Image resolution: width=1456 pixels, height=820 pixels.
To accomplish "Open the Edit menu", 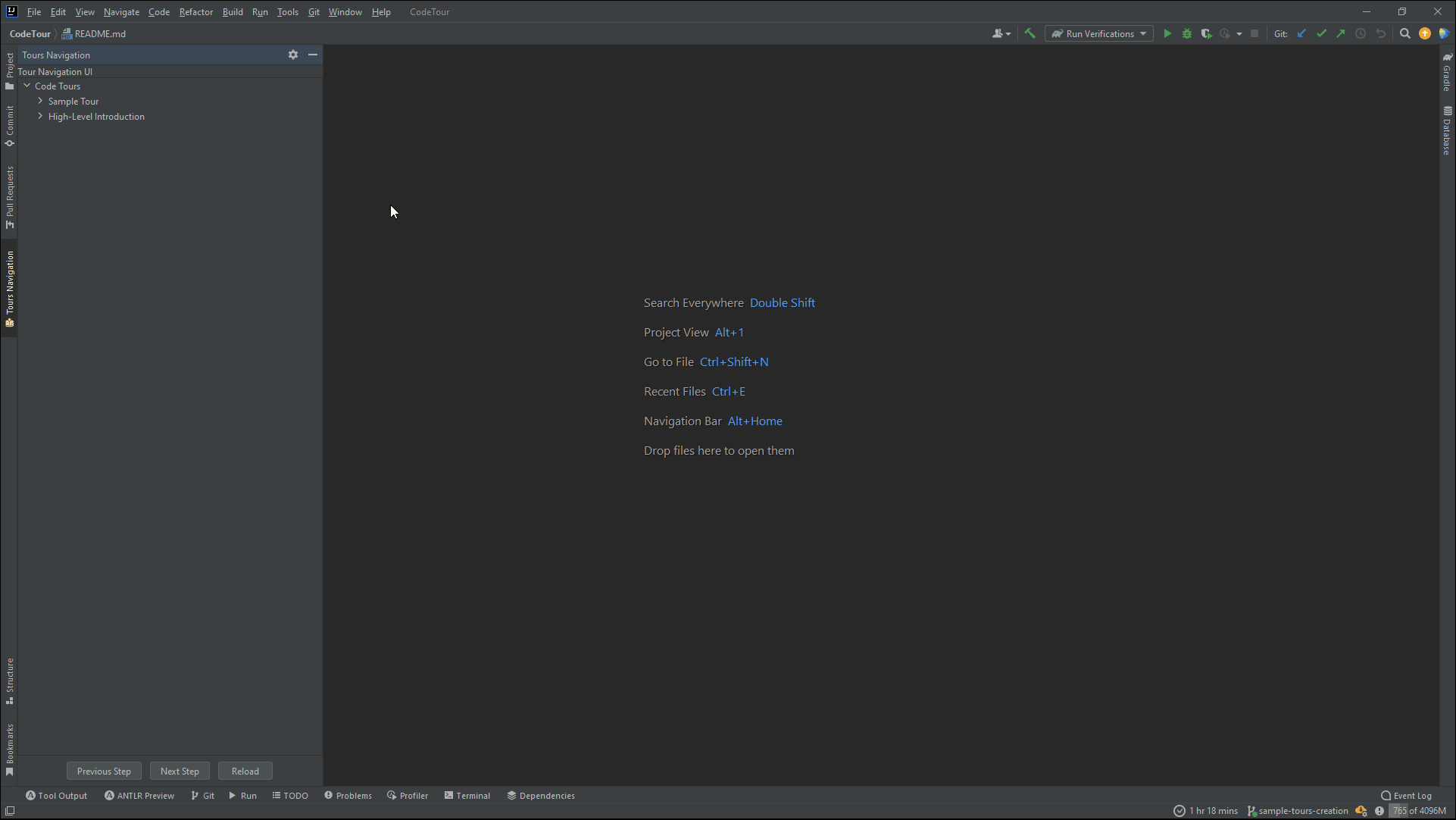I will [x=58, y=11].
